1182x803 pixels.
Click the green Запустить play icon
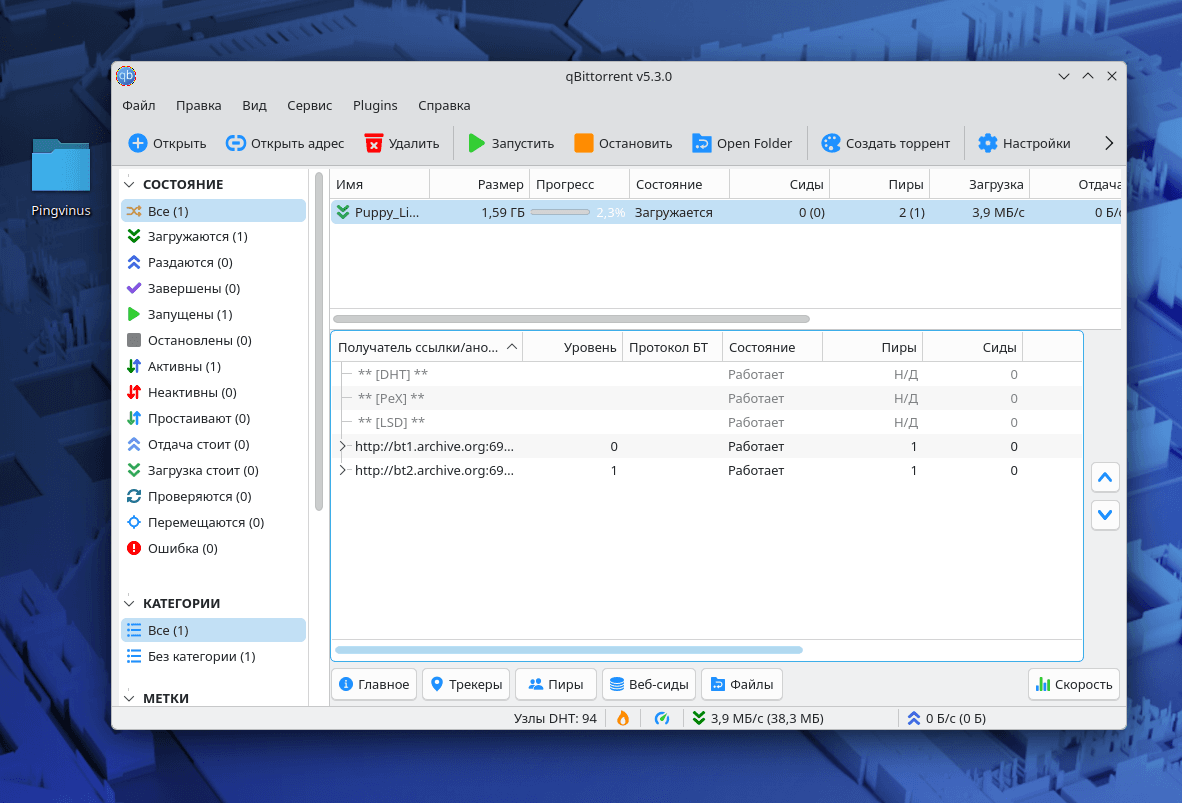pyautogui.click(x=476, y=143)
